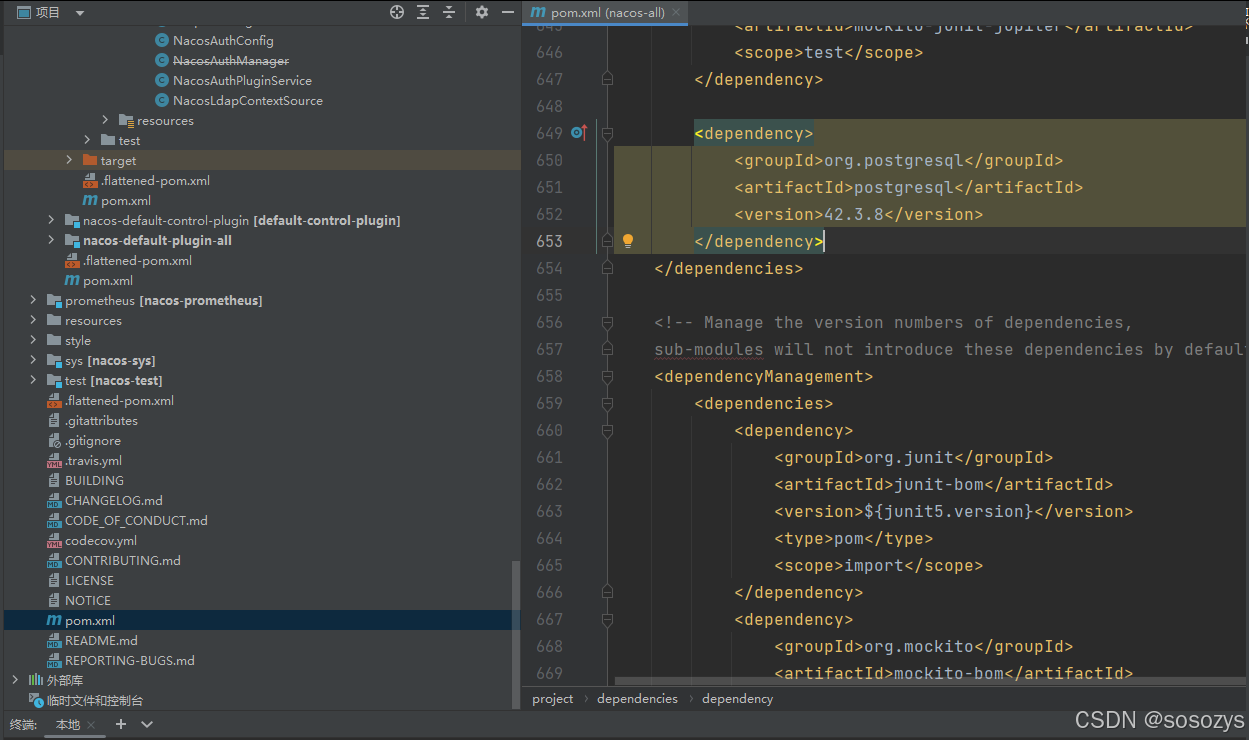
Task: Expand the target folder
Action: [69, 160]
